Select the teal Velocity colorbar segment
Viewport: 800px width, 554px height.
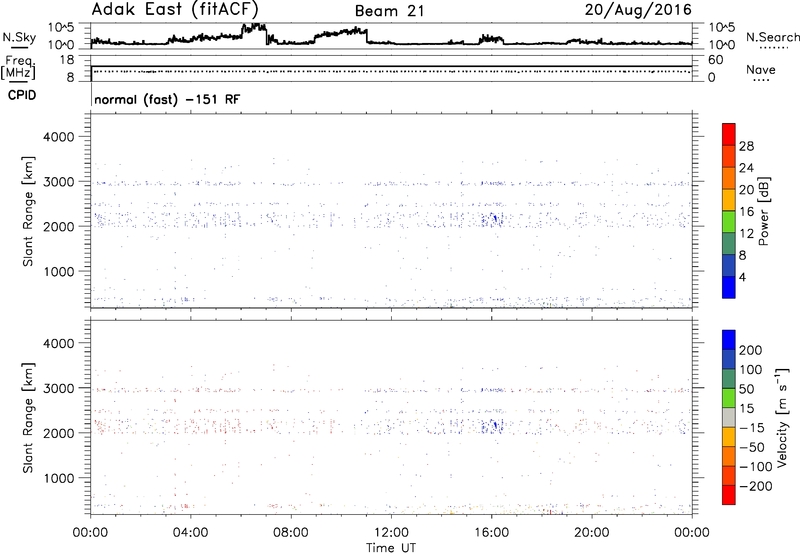(x=729, y=379)
